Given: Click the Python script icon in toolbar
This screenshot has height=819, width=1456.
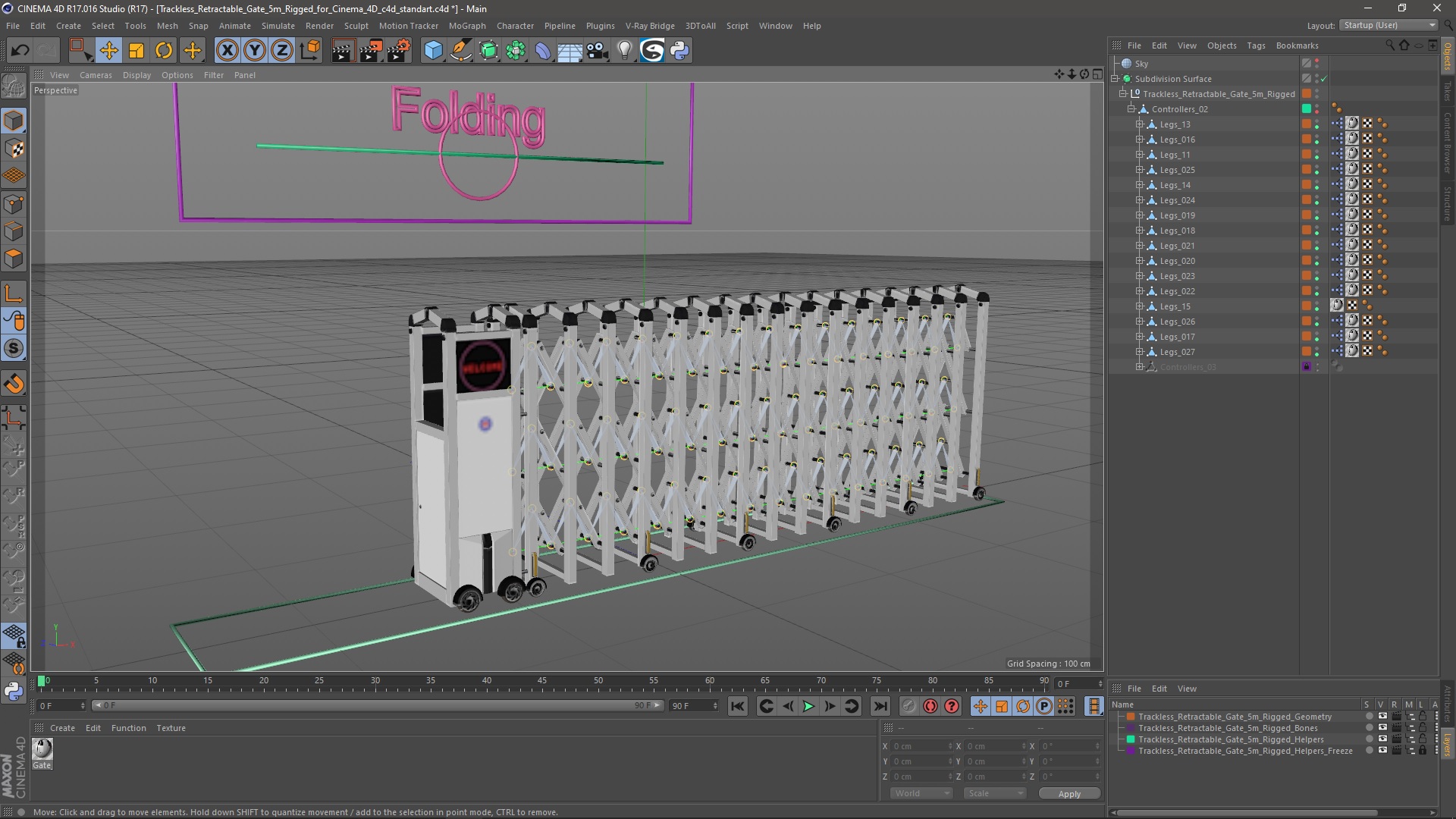Looking at the screenshot, I should tap(679, 51).
